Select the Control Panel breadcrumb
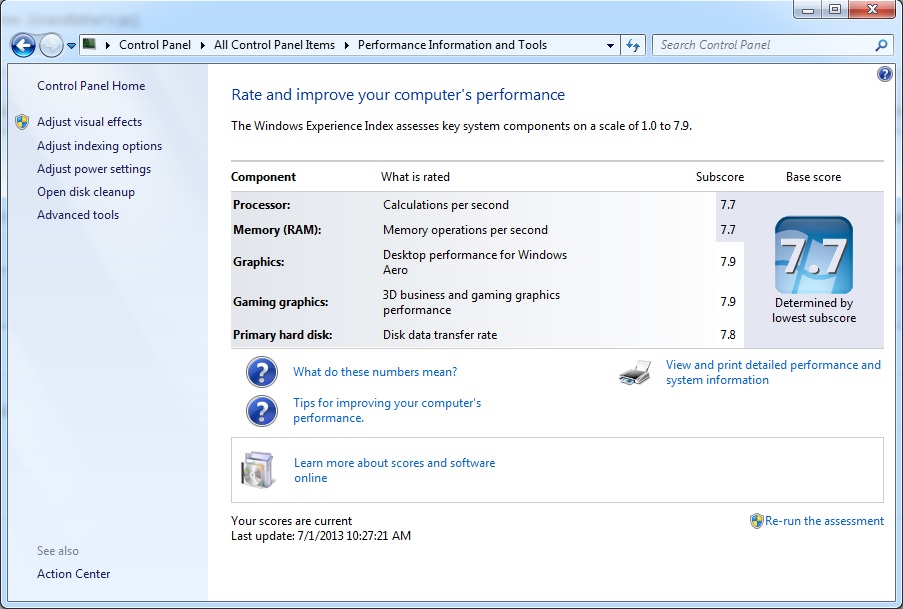 point(155,45)
